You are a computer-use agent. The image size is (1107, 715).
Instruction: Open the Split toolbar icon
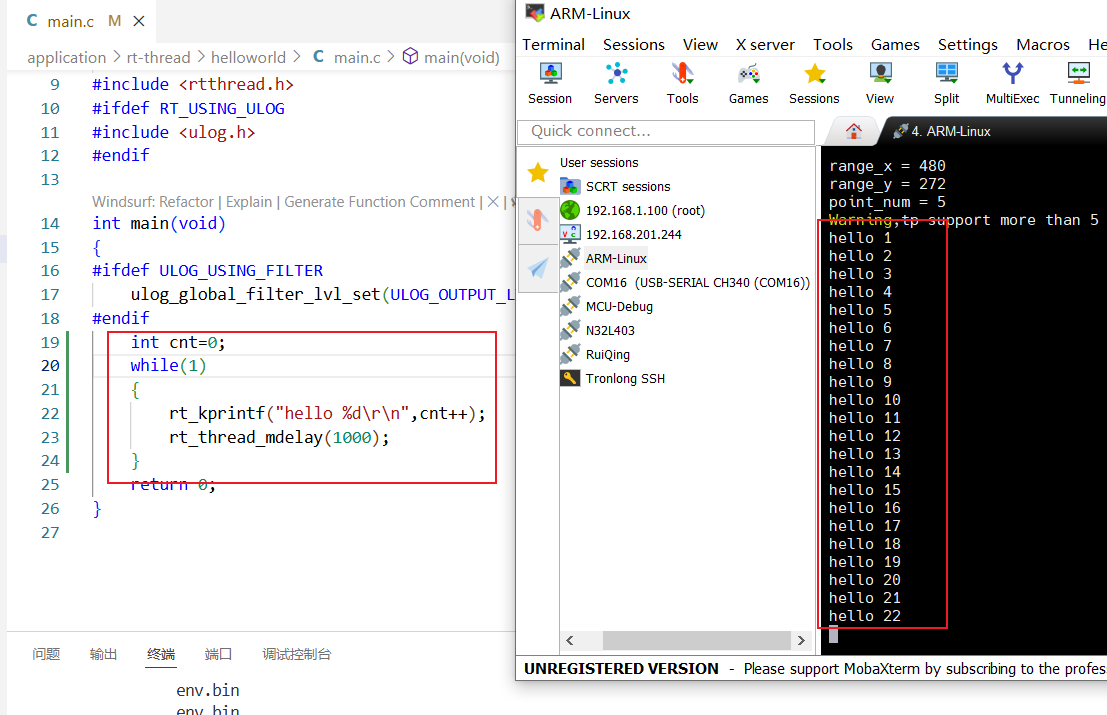click(946, 83)
